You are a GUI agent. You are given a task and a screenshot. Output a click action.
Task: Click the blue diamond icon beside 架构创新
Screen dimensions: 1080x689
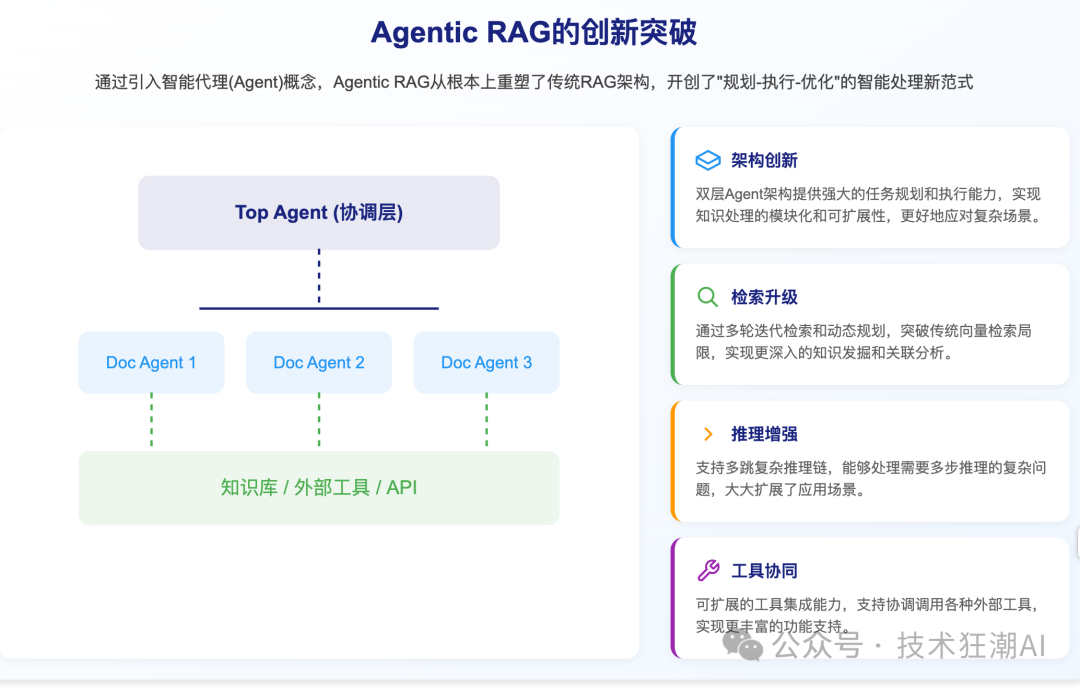tap(707, 160)
